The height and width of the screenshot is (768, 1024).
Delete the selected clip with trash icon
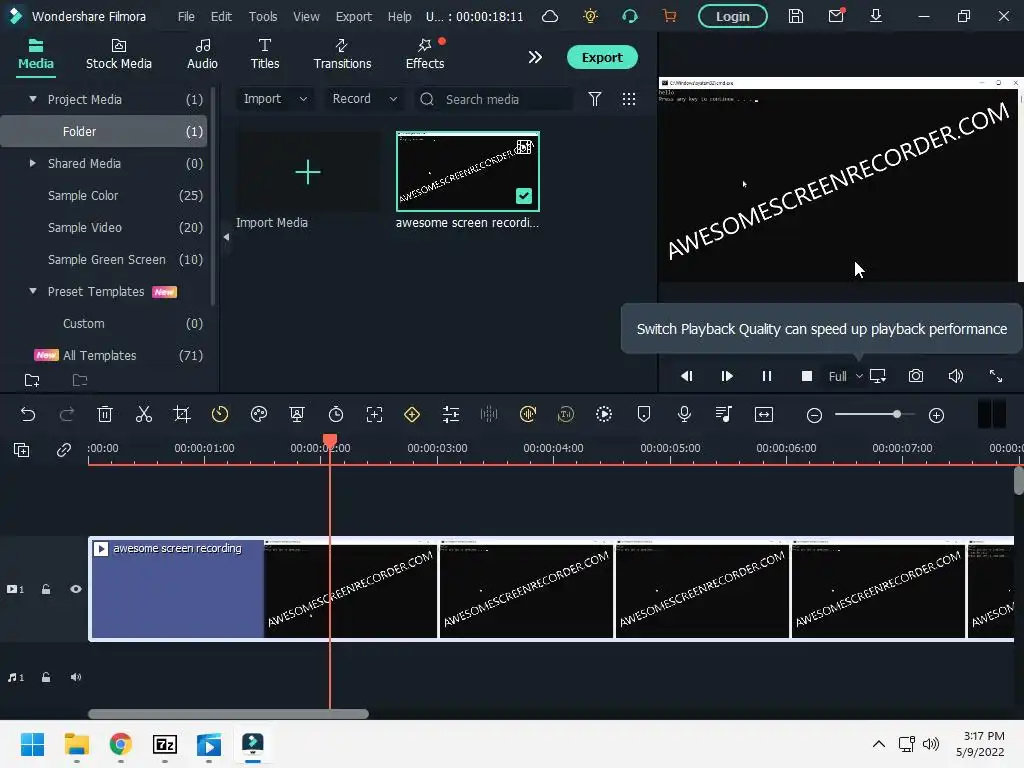(x=104, y=414)
